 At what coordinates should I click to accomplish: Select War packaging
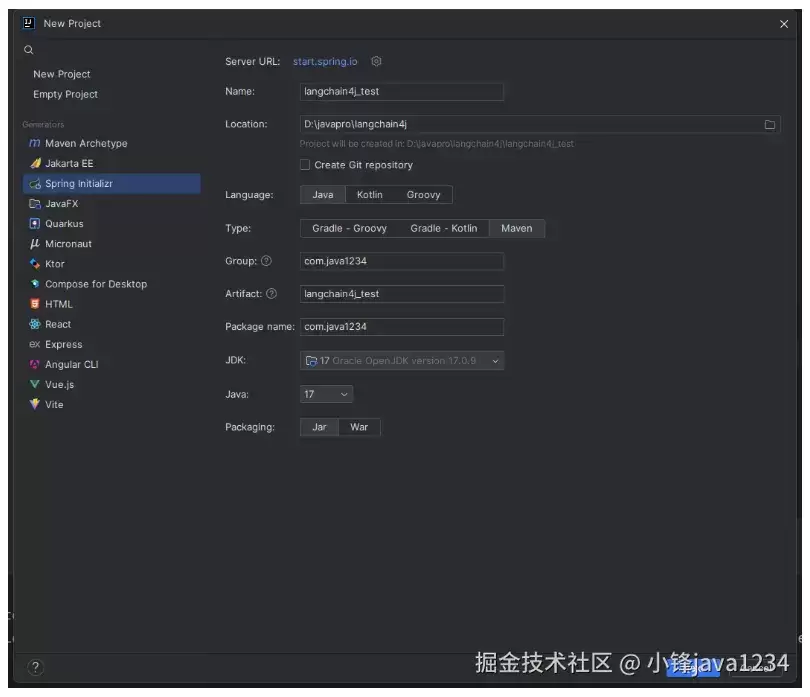(359, 427)
